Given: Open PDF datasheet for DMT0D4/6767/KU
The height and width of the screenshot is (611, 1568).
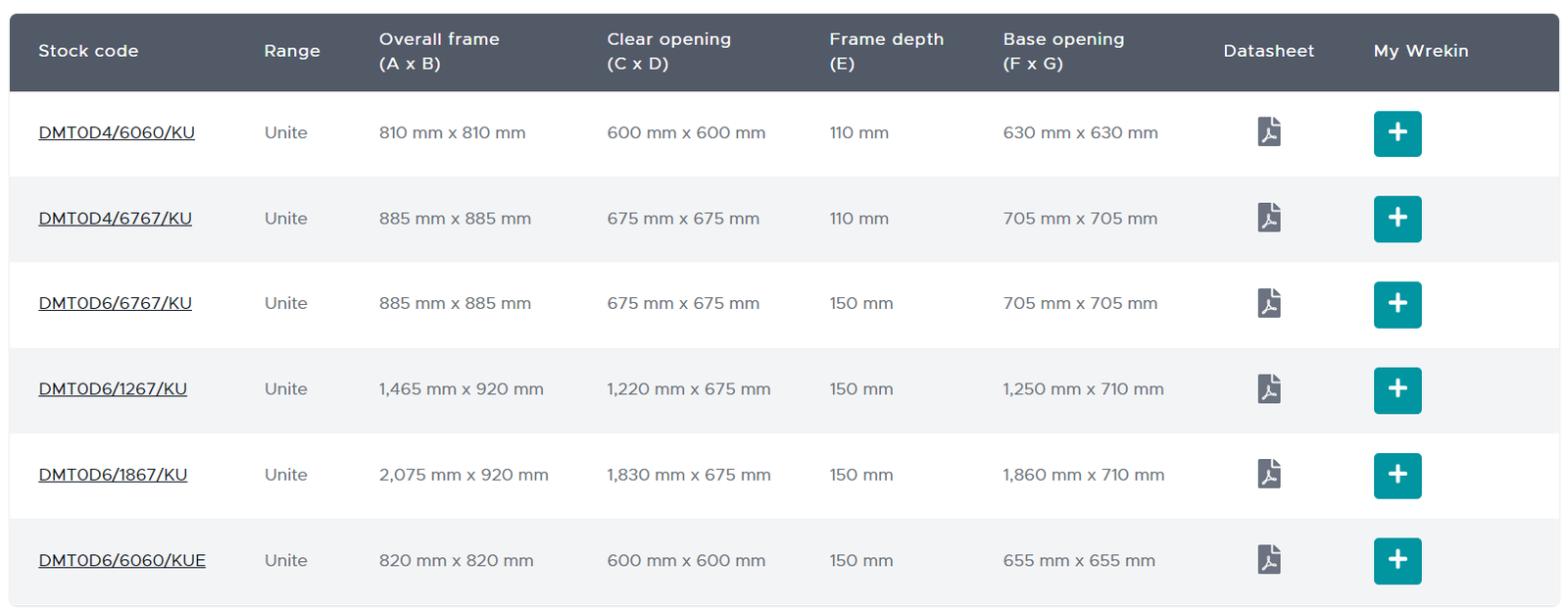Looking at the screenshot, I should 1269,218.
